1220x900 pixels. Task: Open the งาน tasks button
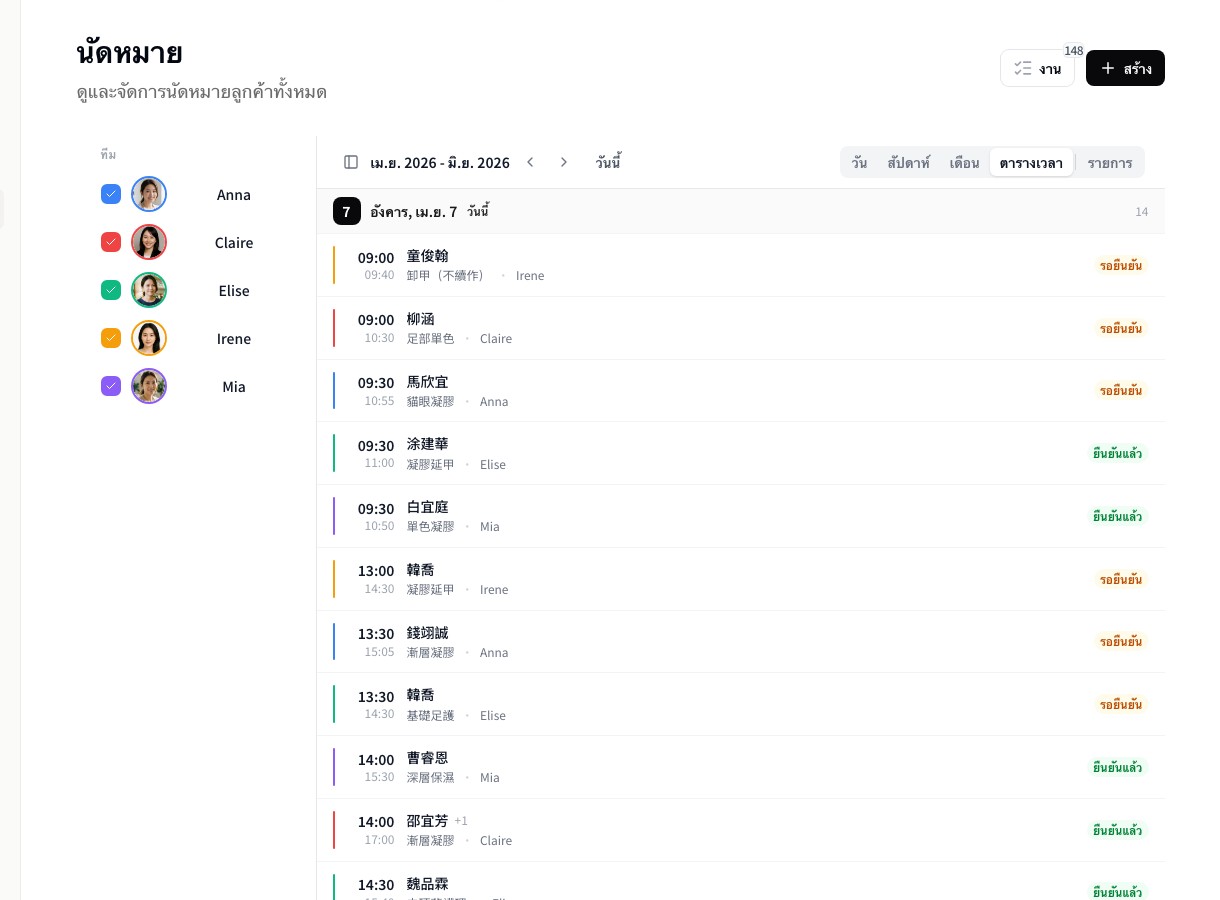point(1037,68)
